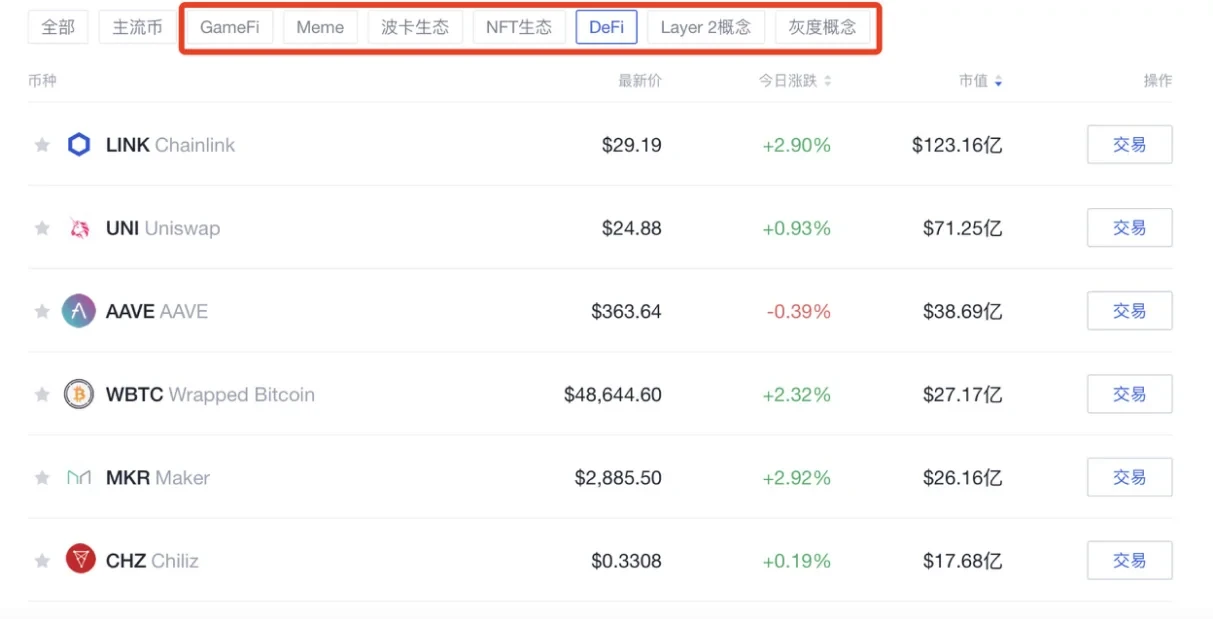Click the Uniswap unicorn logo

[79, 228]
